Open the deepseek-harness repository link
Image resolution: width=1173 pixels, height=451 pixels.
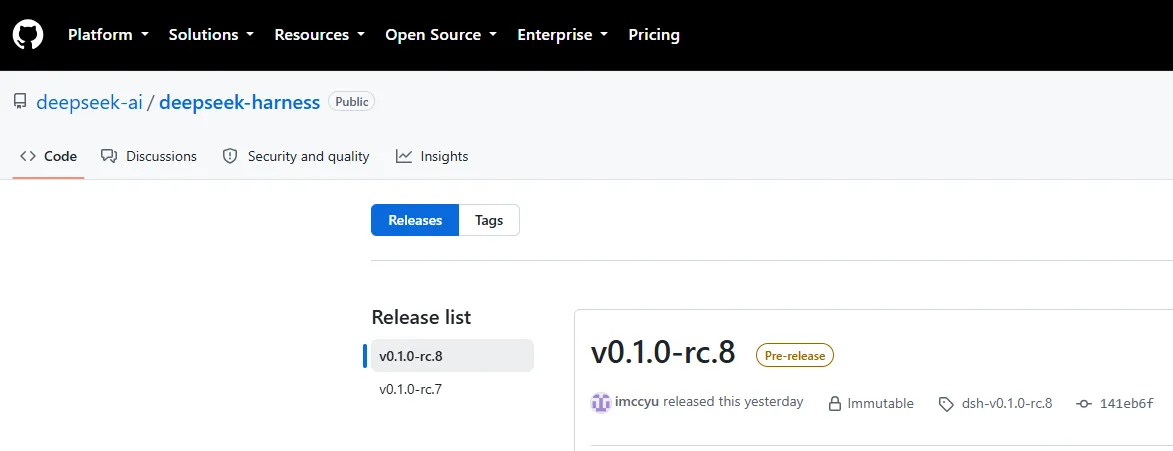click(239, 102)
